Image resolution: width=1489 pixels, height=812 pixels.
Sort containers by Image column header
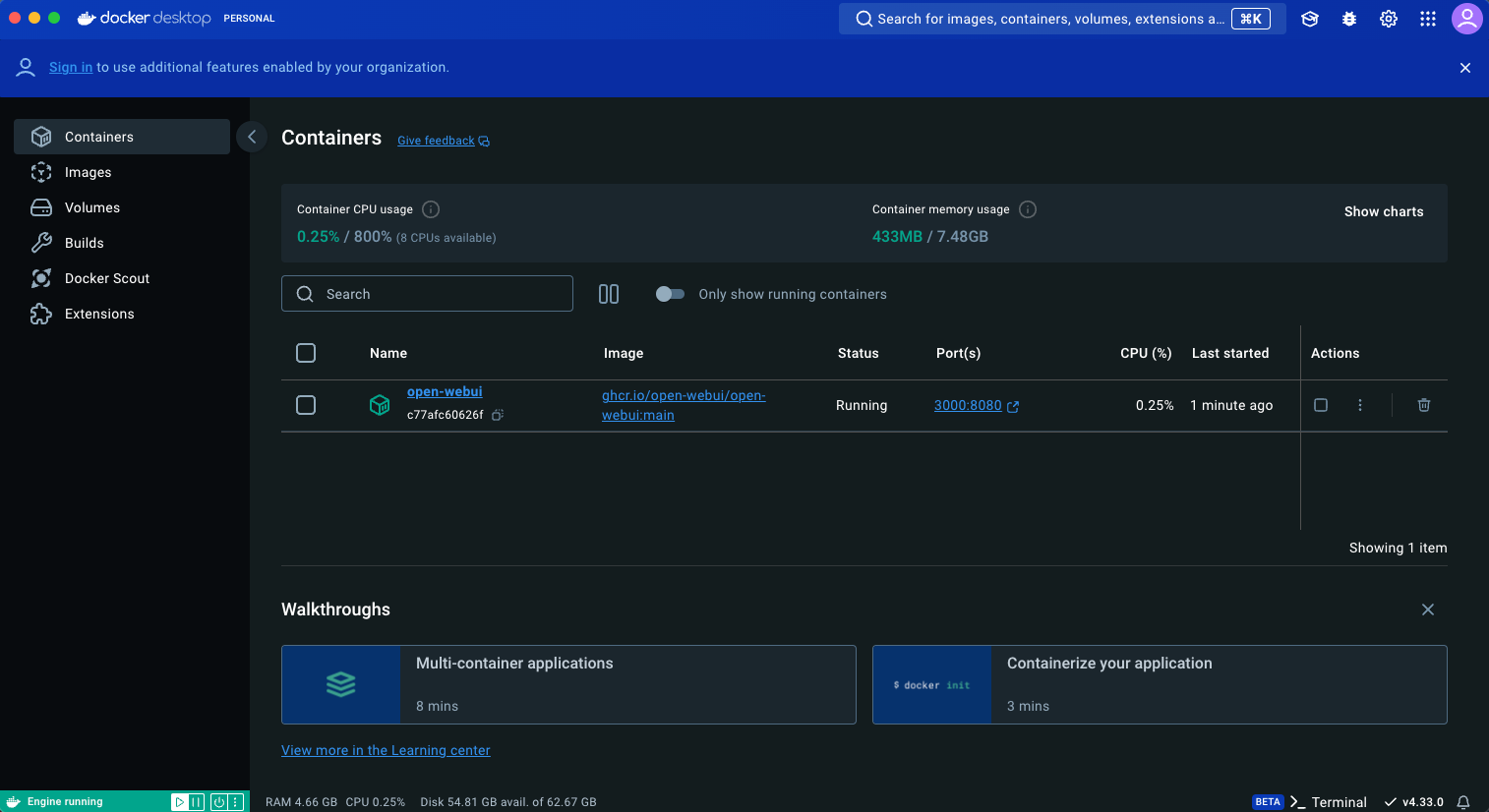pos(624,353)
